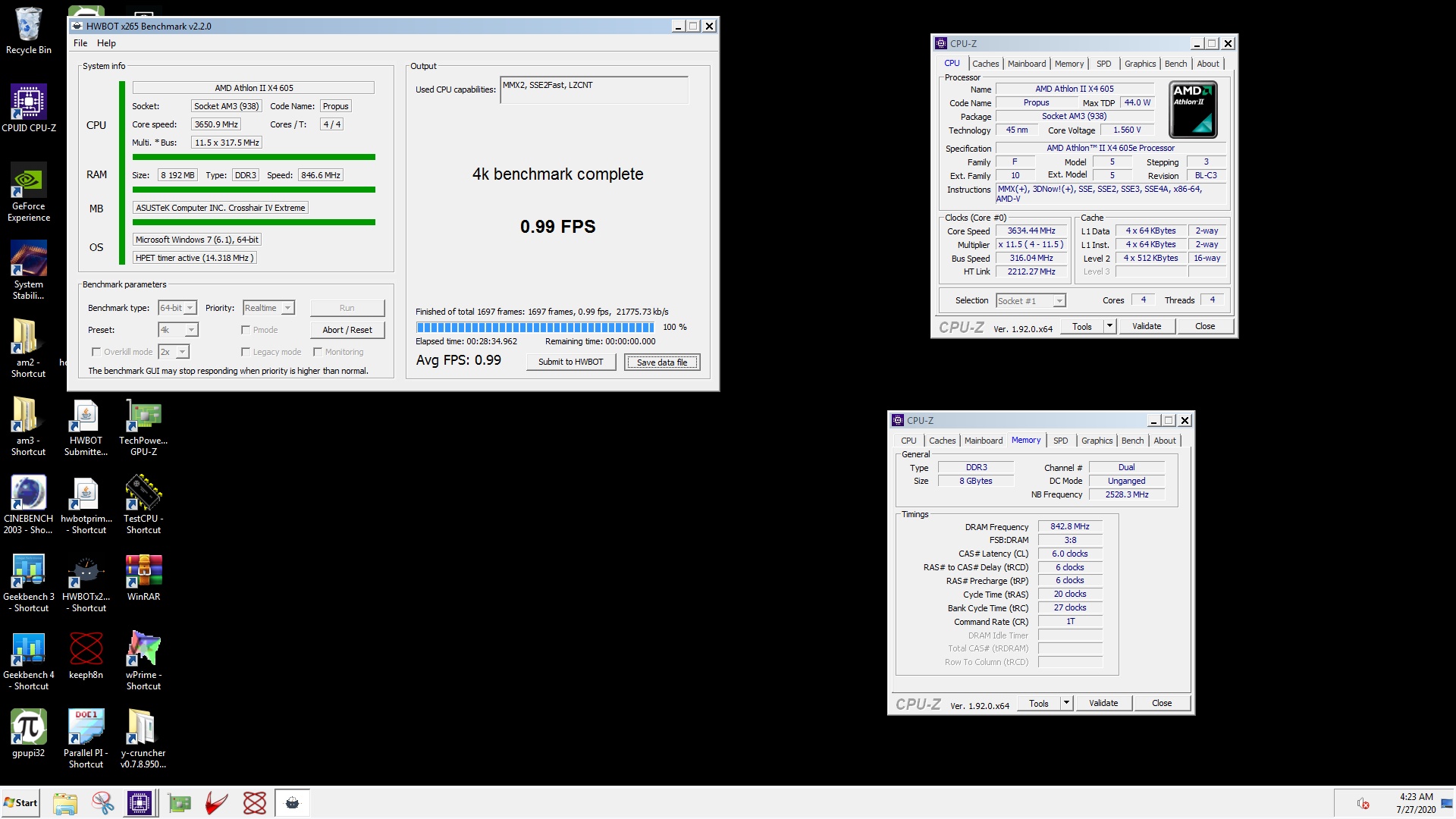The image size is (1456, 819).
Task: Switch to CPU-Z taskbar button
Action: click(140, 803)
